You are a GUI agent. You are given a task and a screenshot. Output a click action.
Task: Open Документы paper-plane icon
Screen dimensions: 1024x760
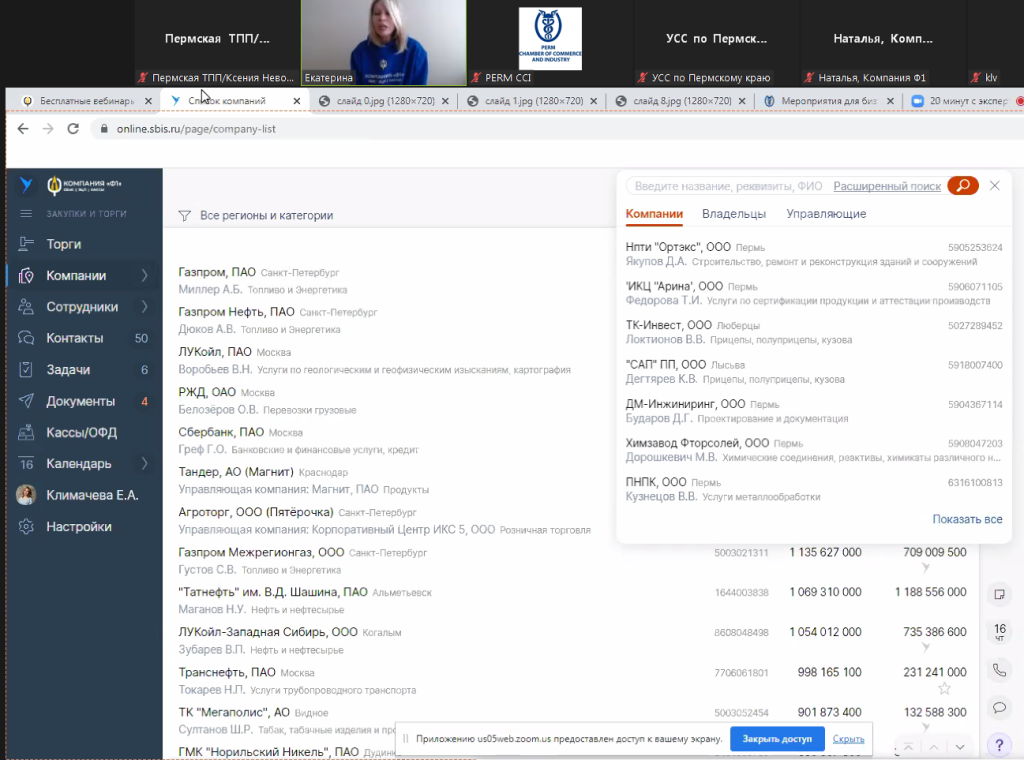tap(26, 401)
